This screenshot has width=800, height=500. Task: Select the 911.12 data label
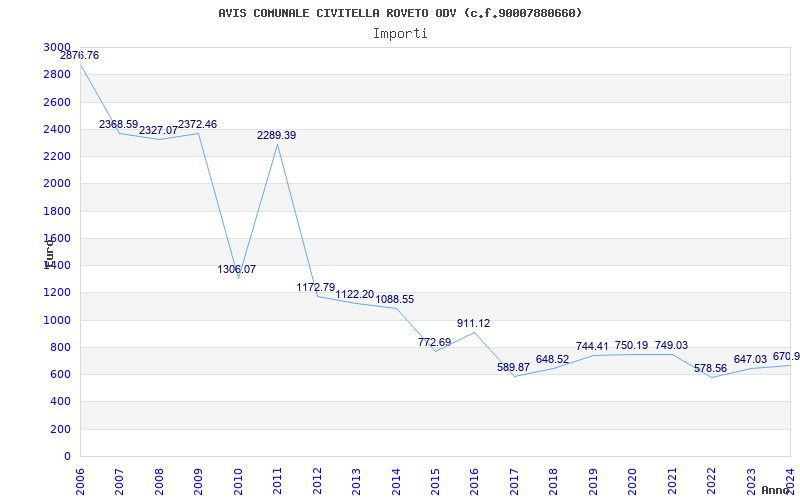[473, 323]
